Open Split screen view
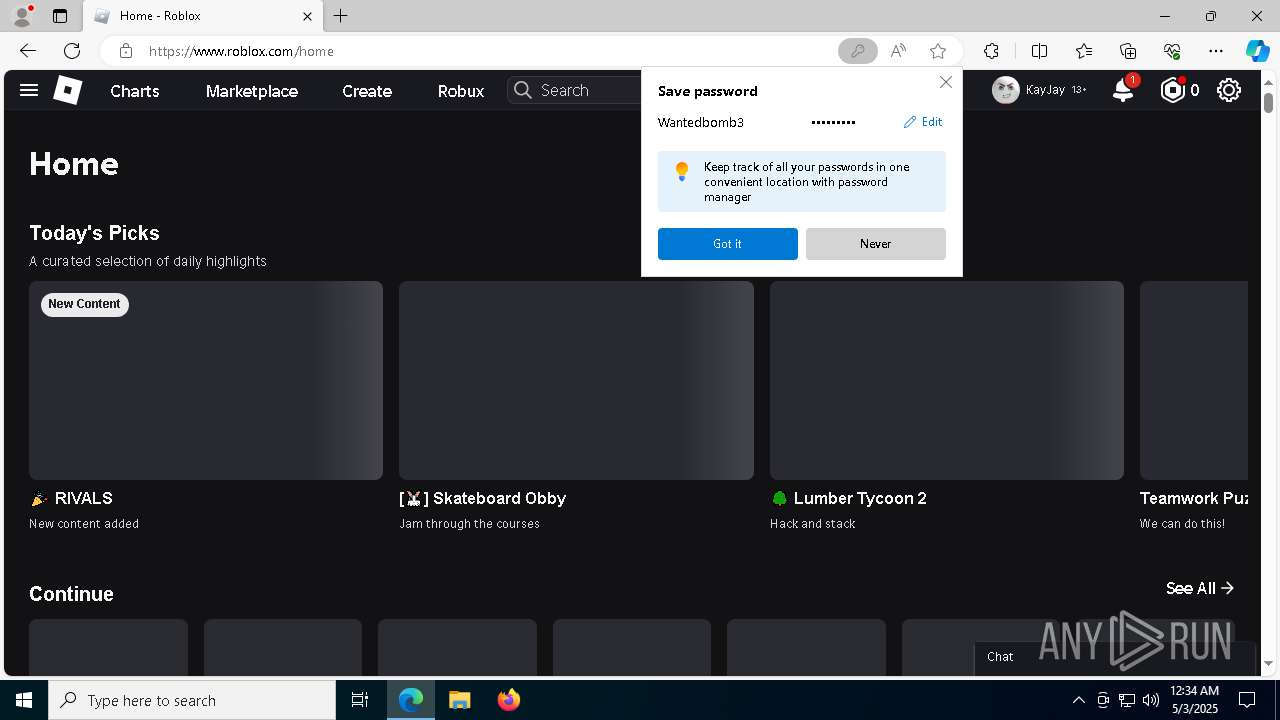 click(x=1039, y=51)
